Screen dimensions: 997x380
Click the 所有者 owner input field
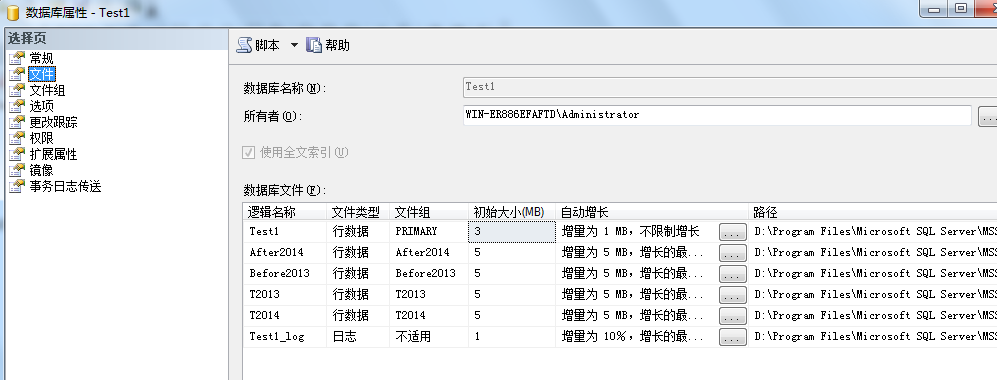click(x=717, y=115)
